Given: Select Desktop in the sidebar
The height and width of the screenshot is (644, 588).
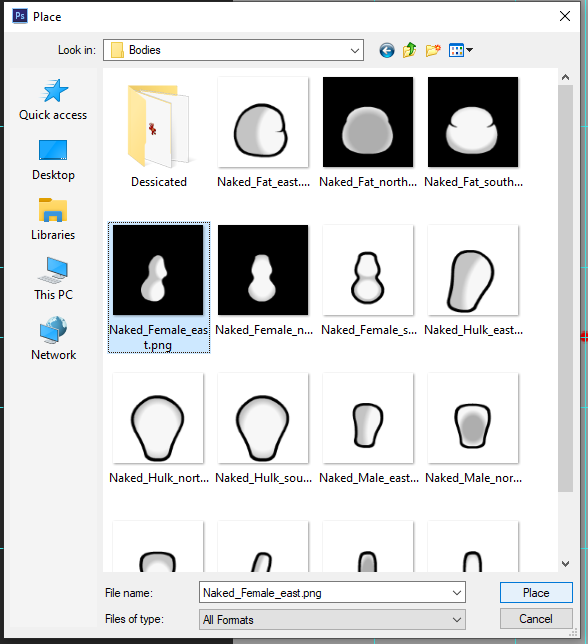Looking at the screenshot, I should tap(53, 160).
